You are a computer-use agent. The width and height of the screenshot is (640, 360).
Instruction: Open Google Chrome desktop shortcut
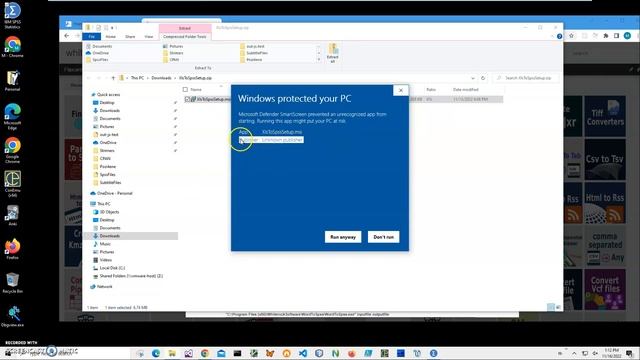point(12,150)
